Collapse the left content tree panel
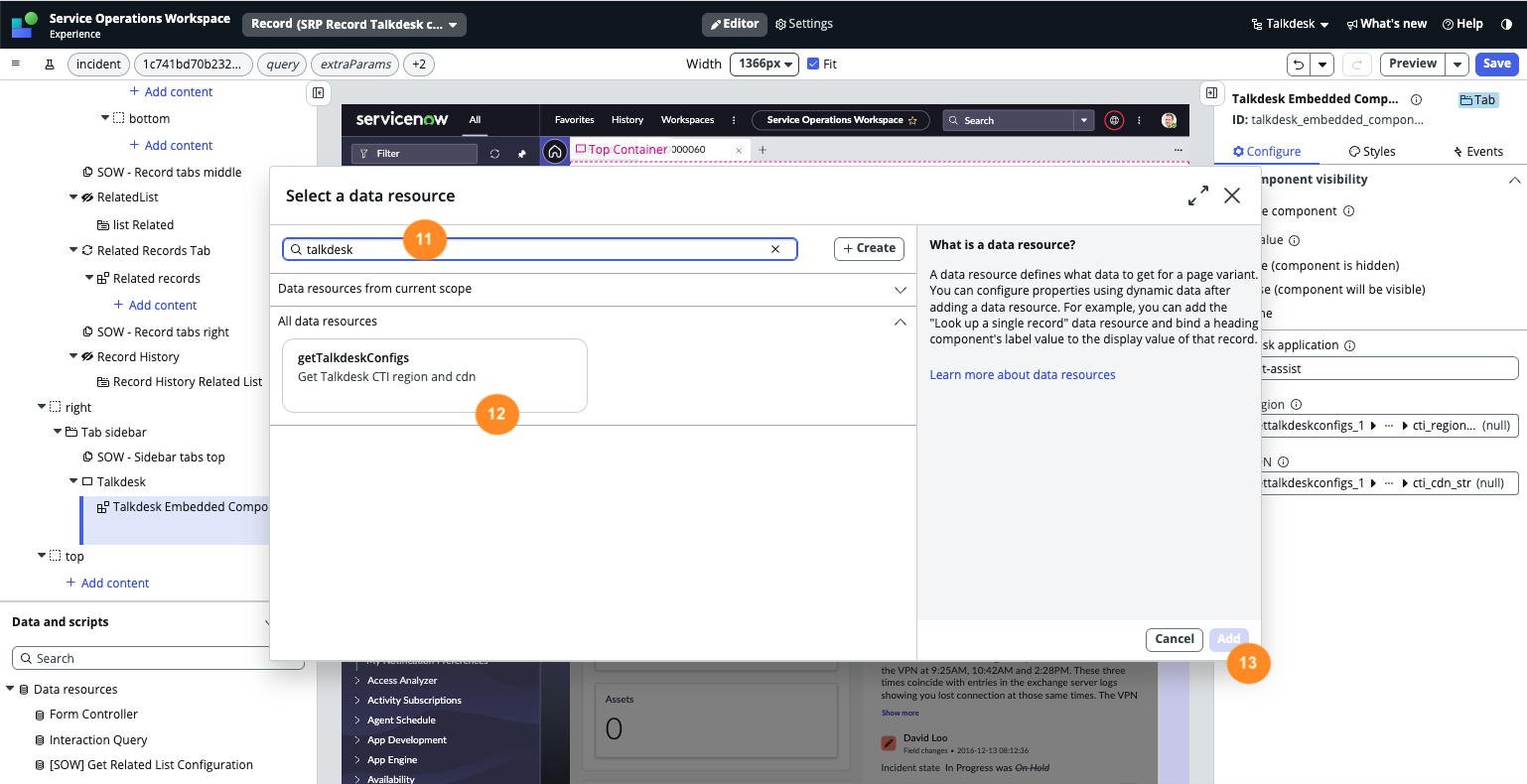1527x784 pixels. [319, 93]
